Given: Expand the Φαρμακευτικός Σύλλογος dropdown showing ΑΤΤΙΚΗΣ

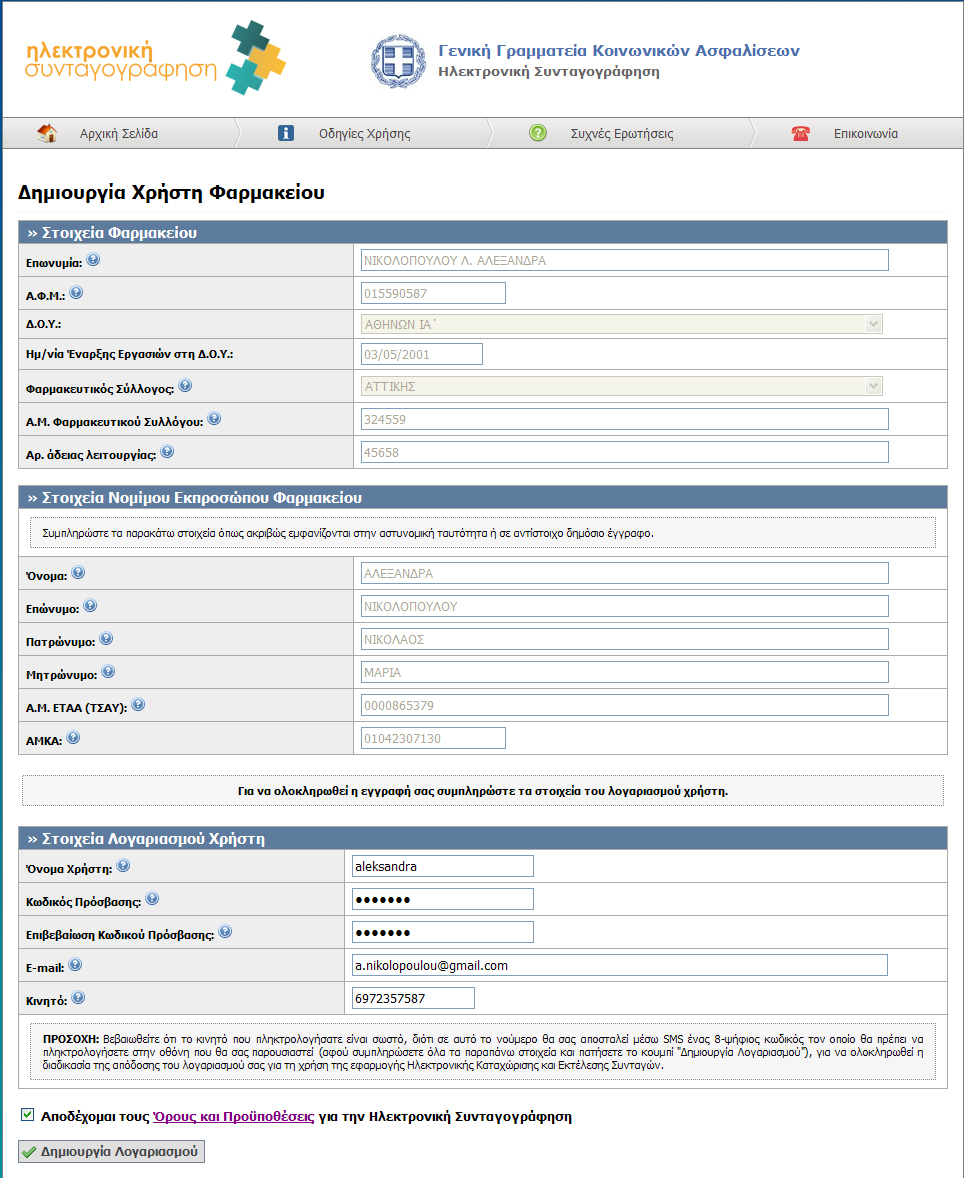Looking at the screenshot, I should 621,386.
